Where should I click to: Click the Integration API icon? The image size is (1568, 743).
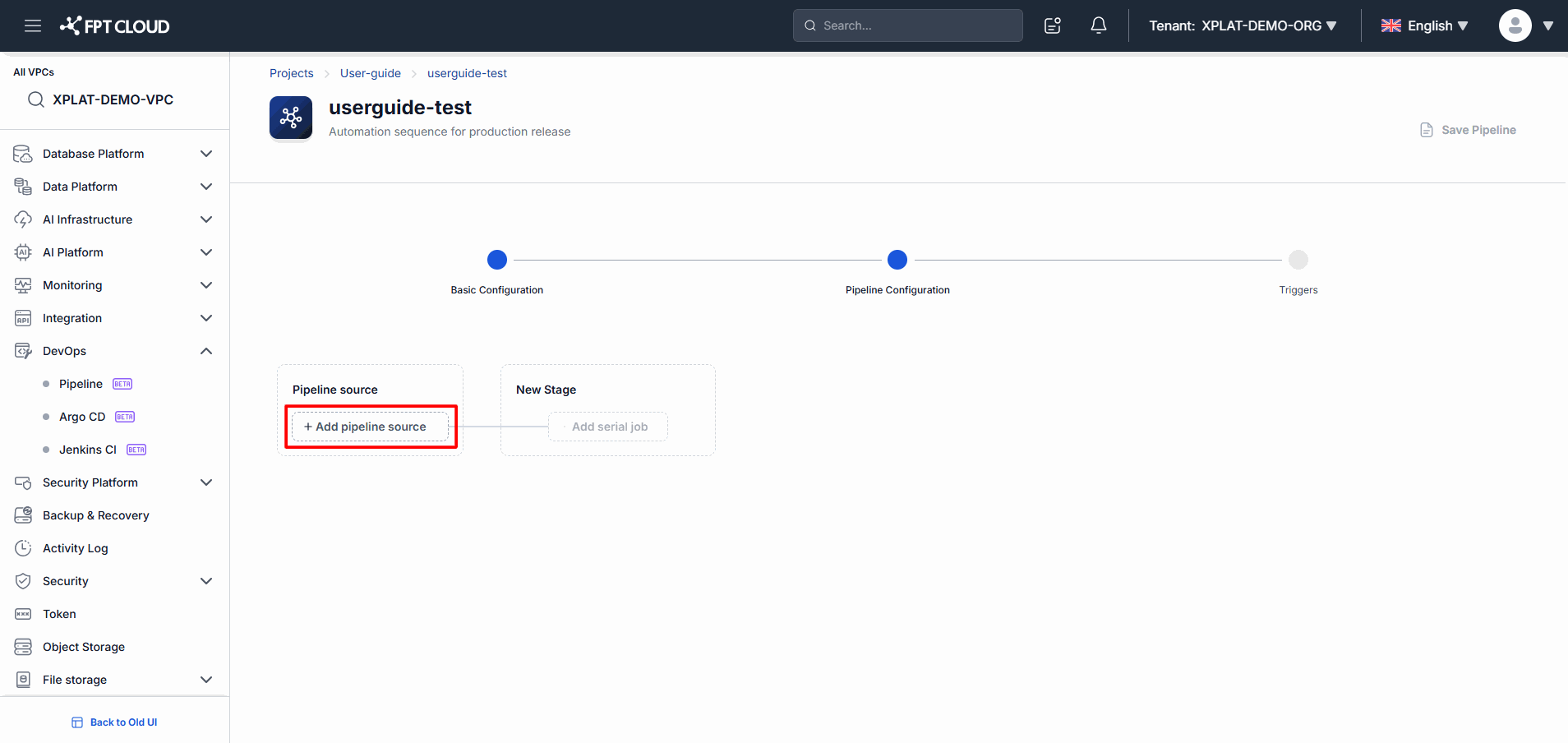(23, 318)
